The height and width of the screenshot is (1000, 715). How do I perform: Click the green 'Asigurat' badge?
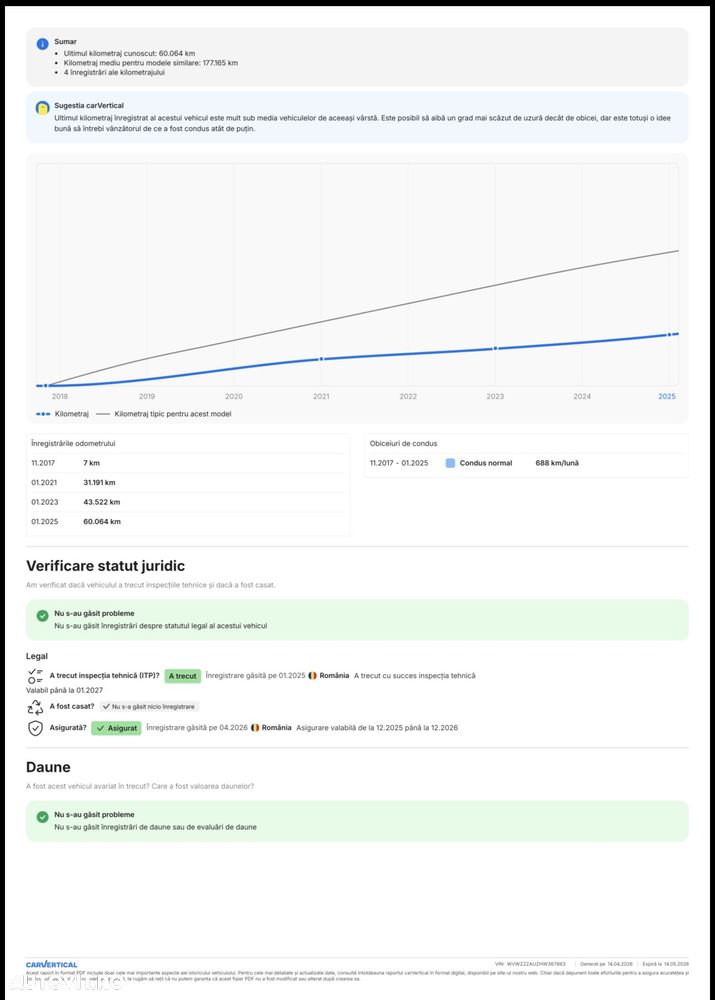click(x=116, y=728)
